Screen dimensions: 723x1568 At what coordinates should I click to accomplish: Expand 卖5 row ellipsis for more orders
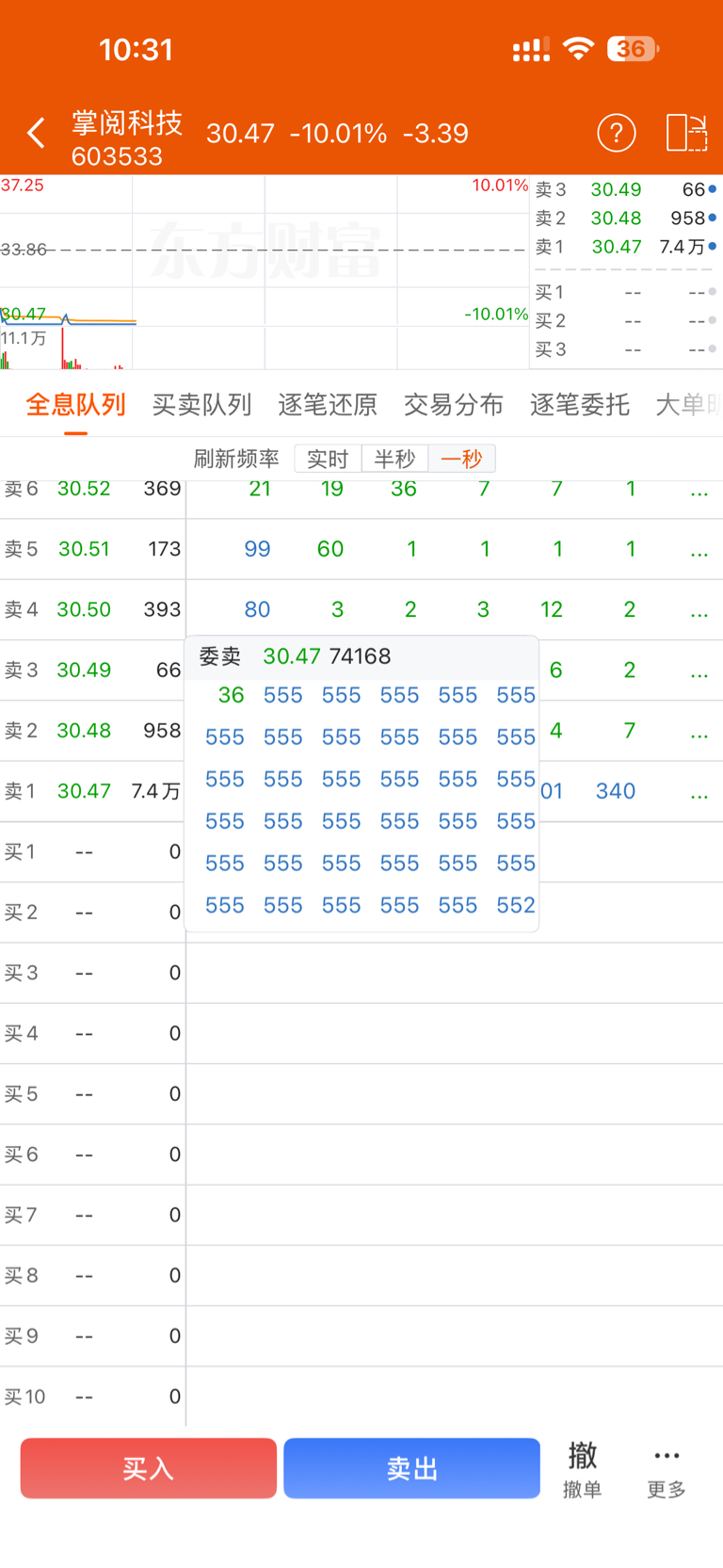point(699,552)
